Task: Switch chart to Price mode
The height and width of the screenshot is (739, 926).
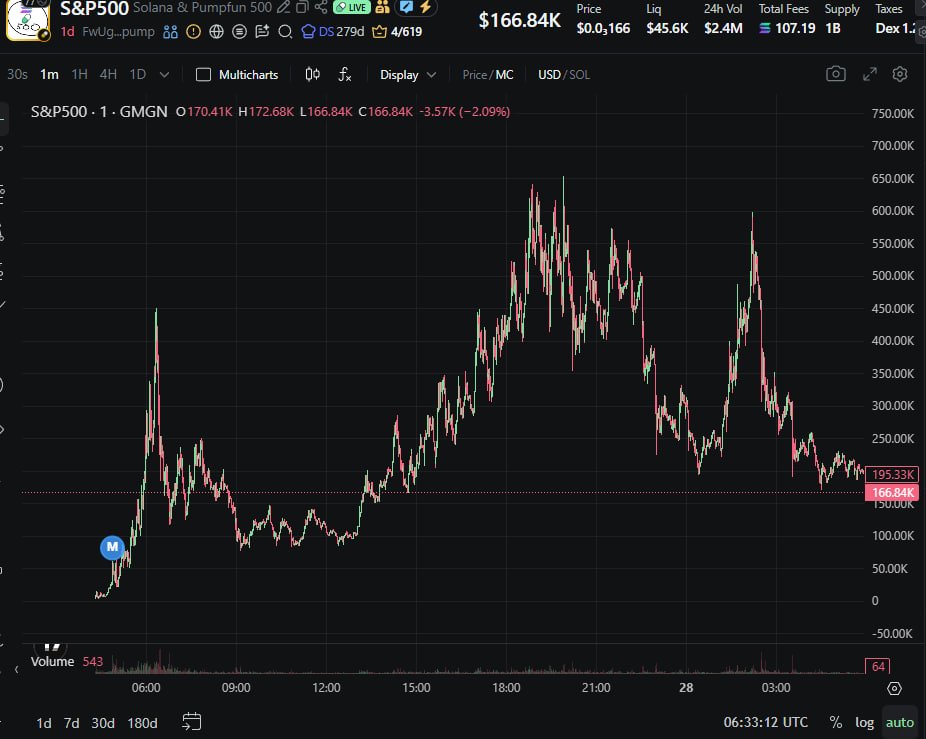Action: coord(474,74)
